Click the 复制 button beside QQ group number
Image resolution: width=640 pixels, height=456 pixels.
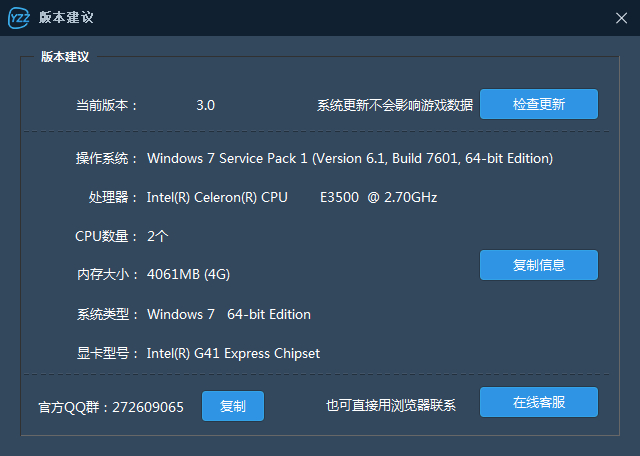(x=233, y=406)
